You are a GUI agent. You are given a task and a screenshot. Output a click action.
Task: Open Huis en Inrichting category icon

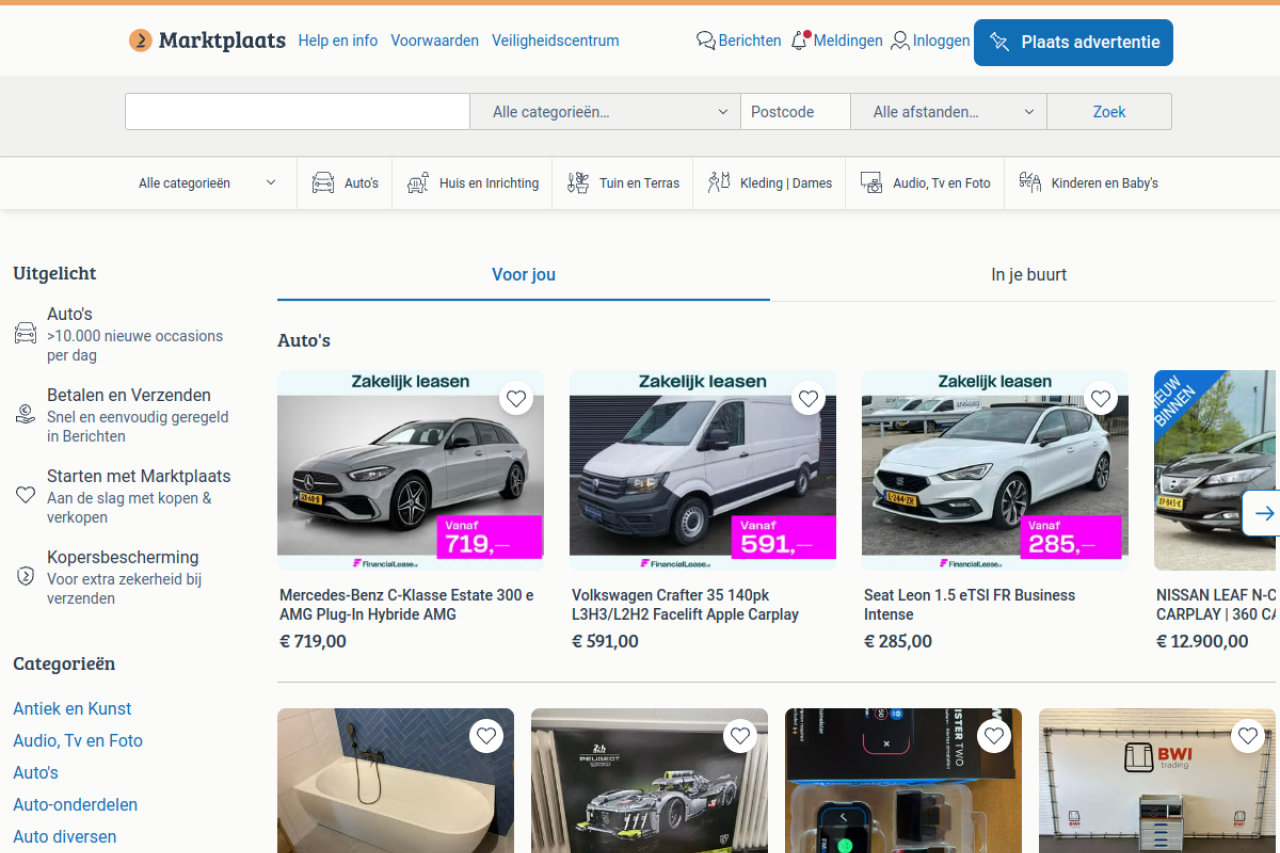(418, 183)
